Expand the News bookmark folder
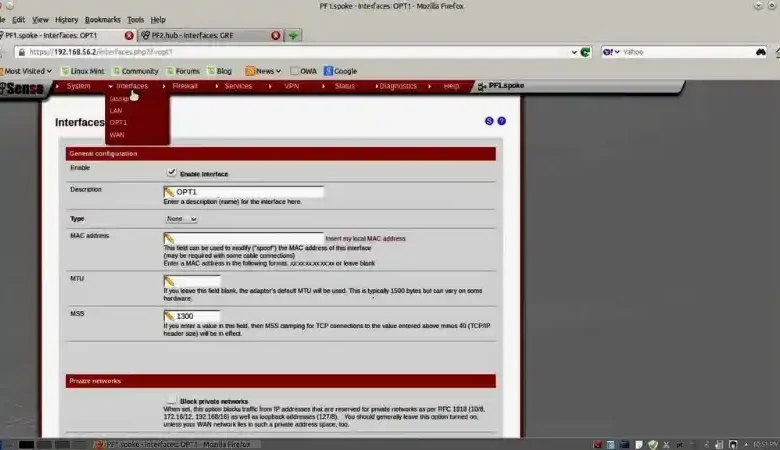The height and width of the screenshot is (450, 780). coord(263,71)
